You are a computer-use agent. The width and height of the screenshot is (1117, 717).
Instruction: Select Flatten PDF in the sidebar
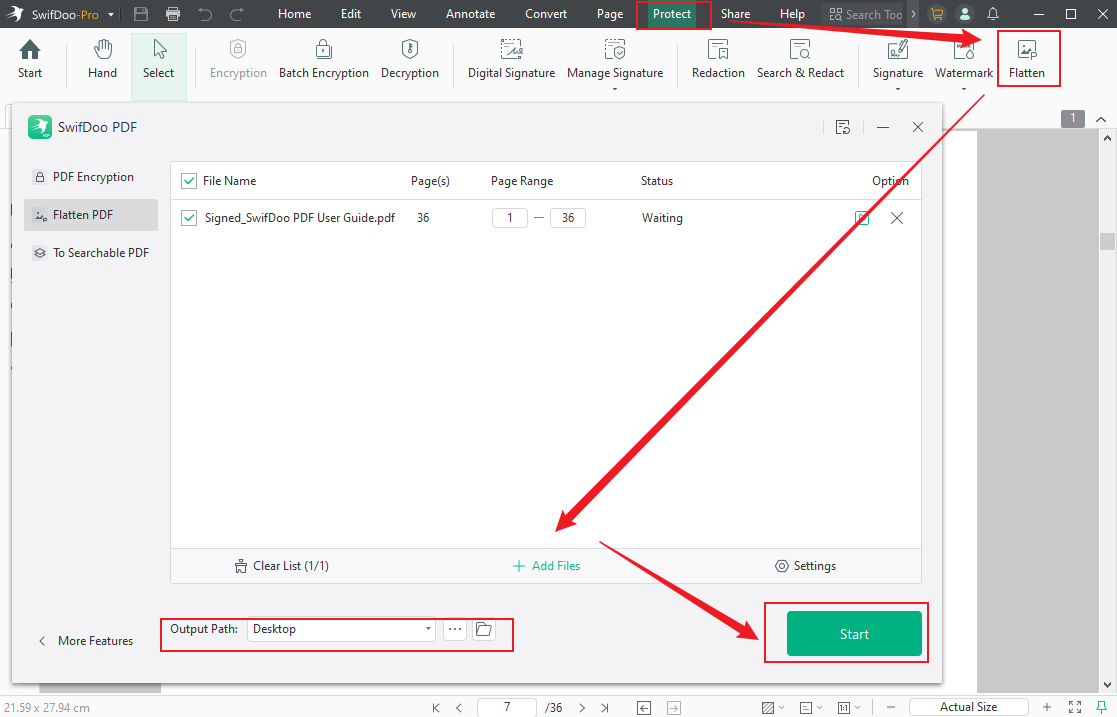[x=91, y=214]
